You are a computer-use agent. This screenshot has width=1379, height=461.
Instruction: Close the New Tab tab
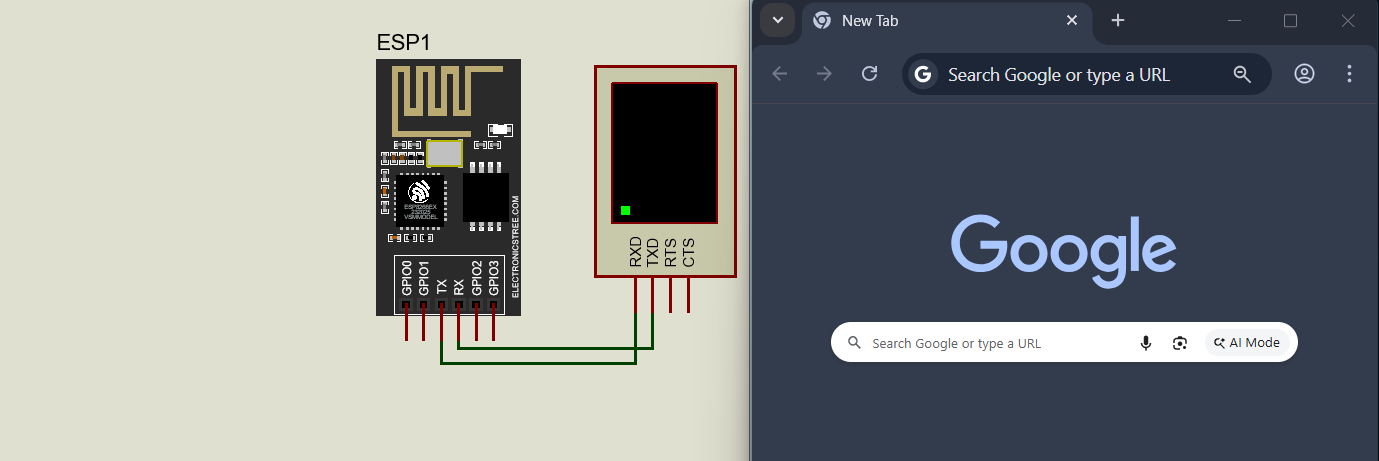[x=1072, y=21]
